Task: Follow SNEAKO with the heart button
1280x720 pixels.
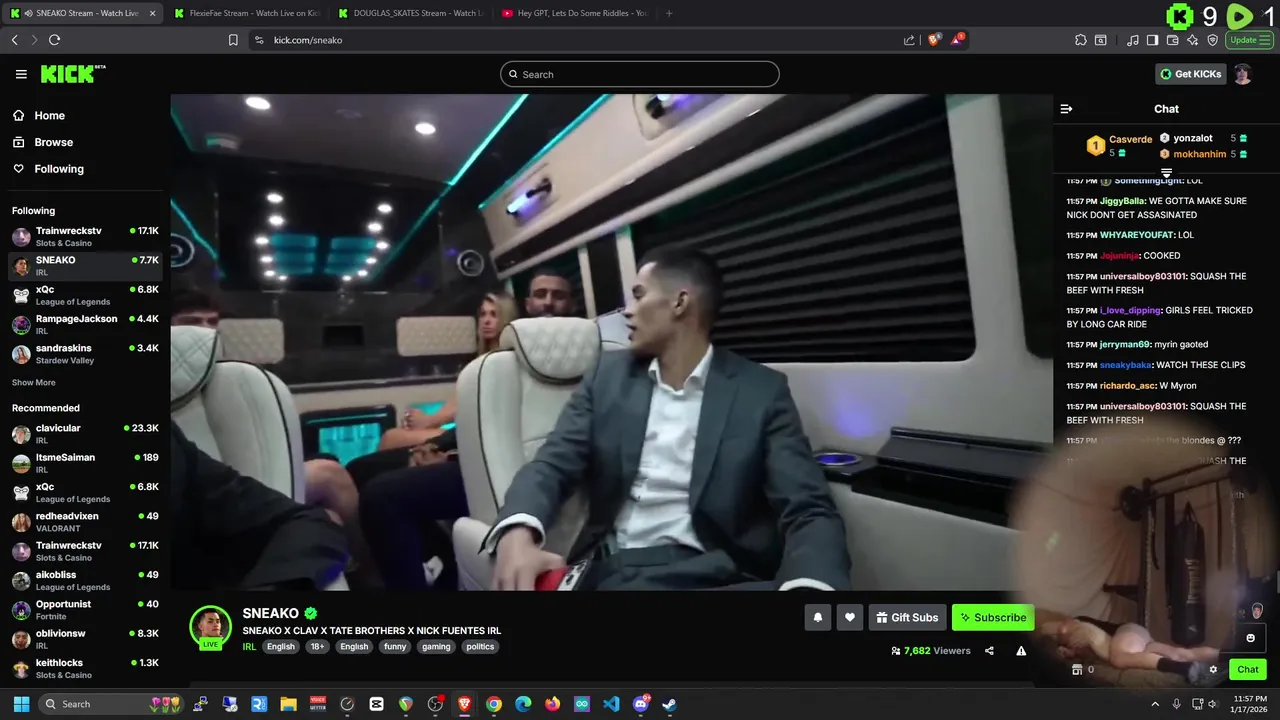Action: 850,618
